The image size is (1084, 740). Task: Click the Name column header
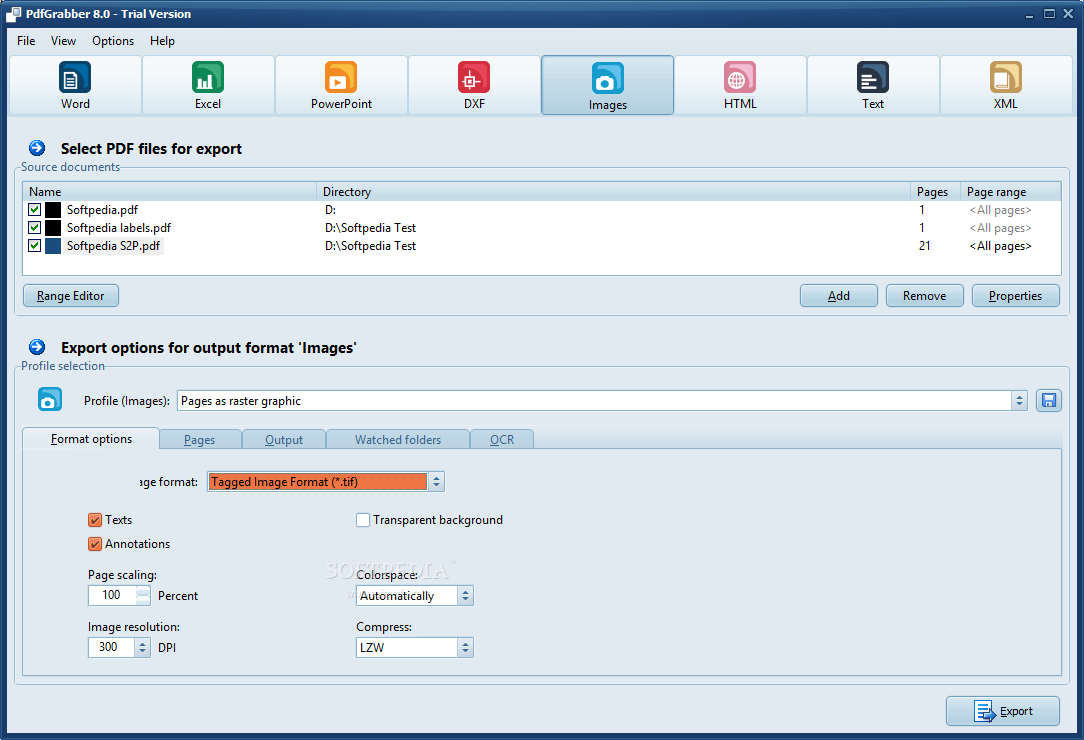pyautogui.click(x=170, y=192)
